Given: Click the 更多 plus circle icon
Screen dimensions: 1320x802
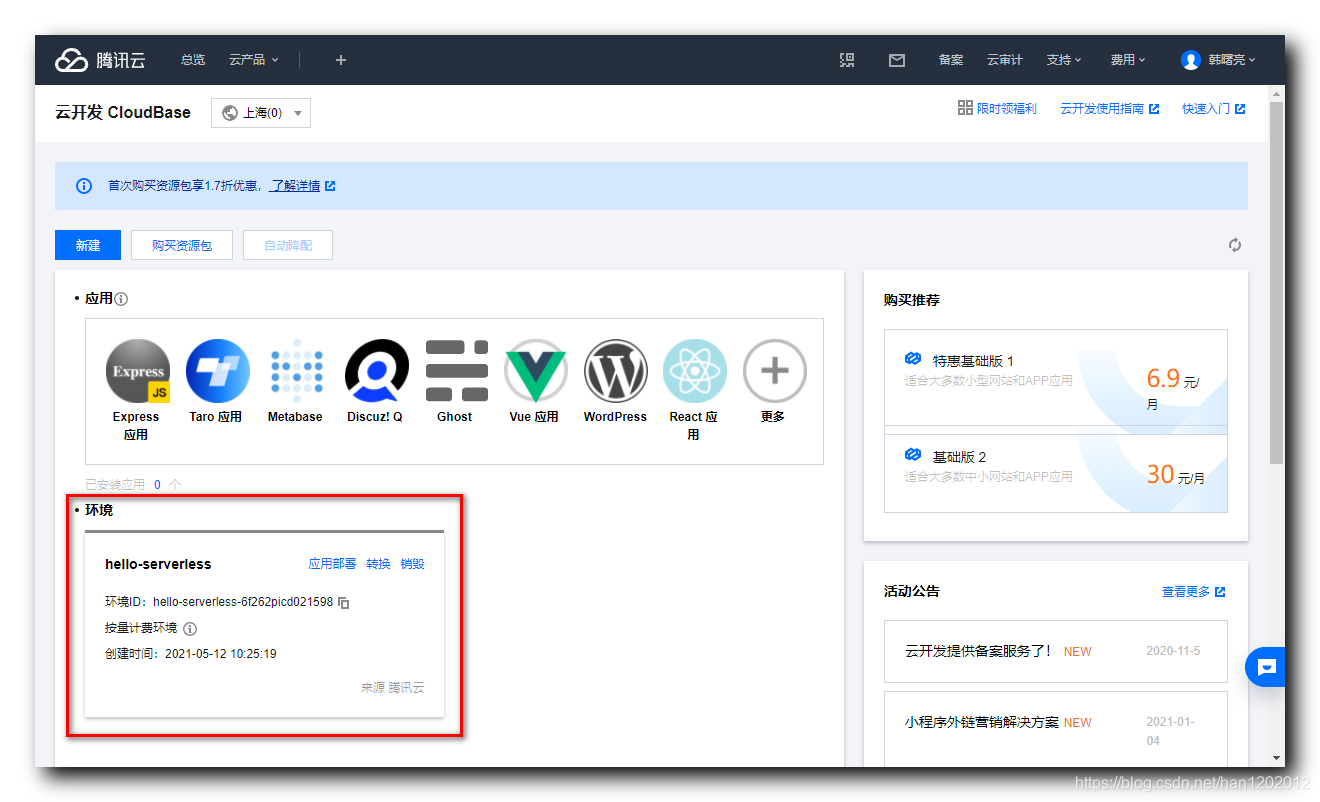Looking at the screenshot, I should [774, 371].
